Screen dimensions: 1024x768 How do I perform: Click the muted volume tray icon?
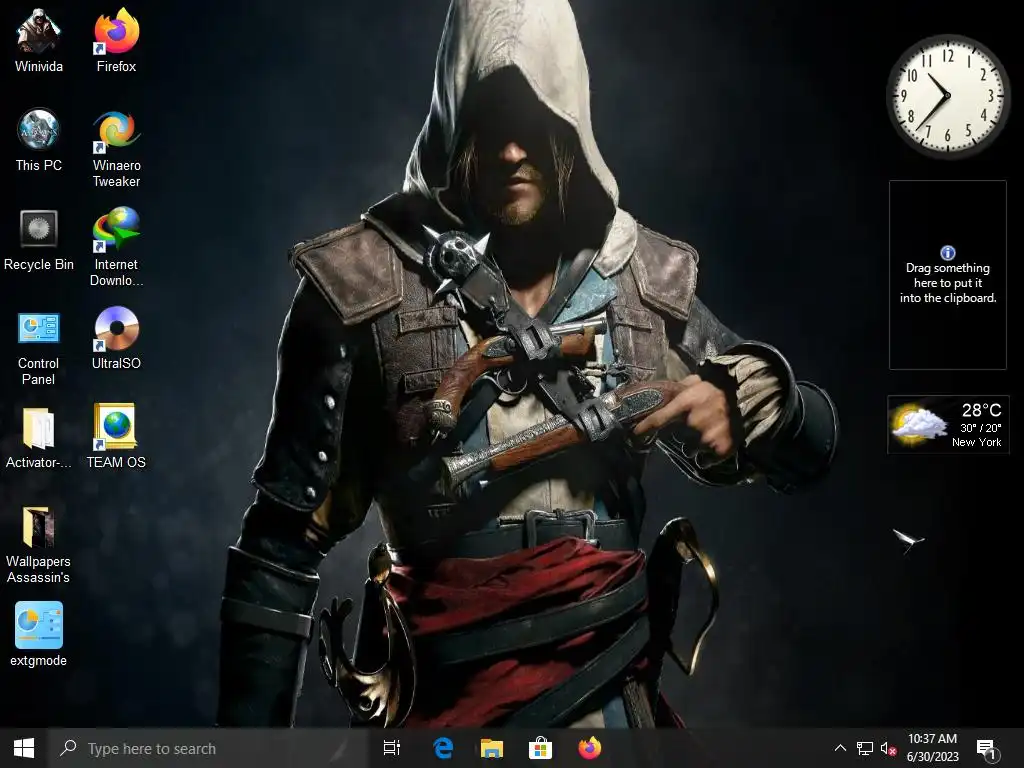[888, 748]
